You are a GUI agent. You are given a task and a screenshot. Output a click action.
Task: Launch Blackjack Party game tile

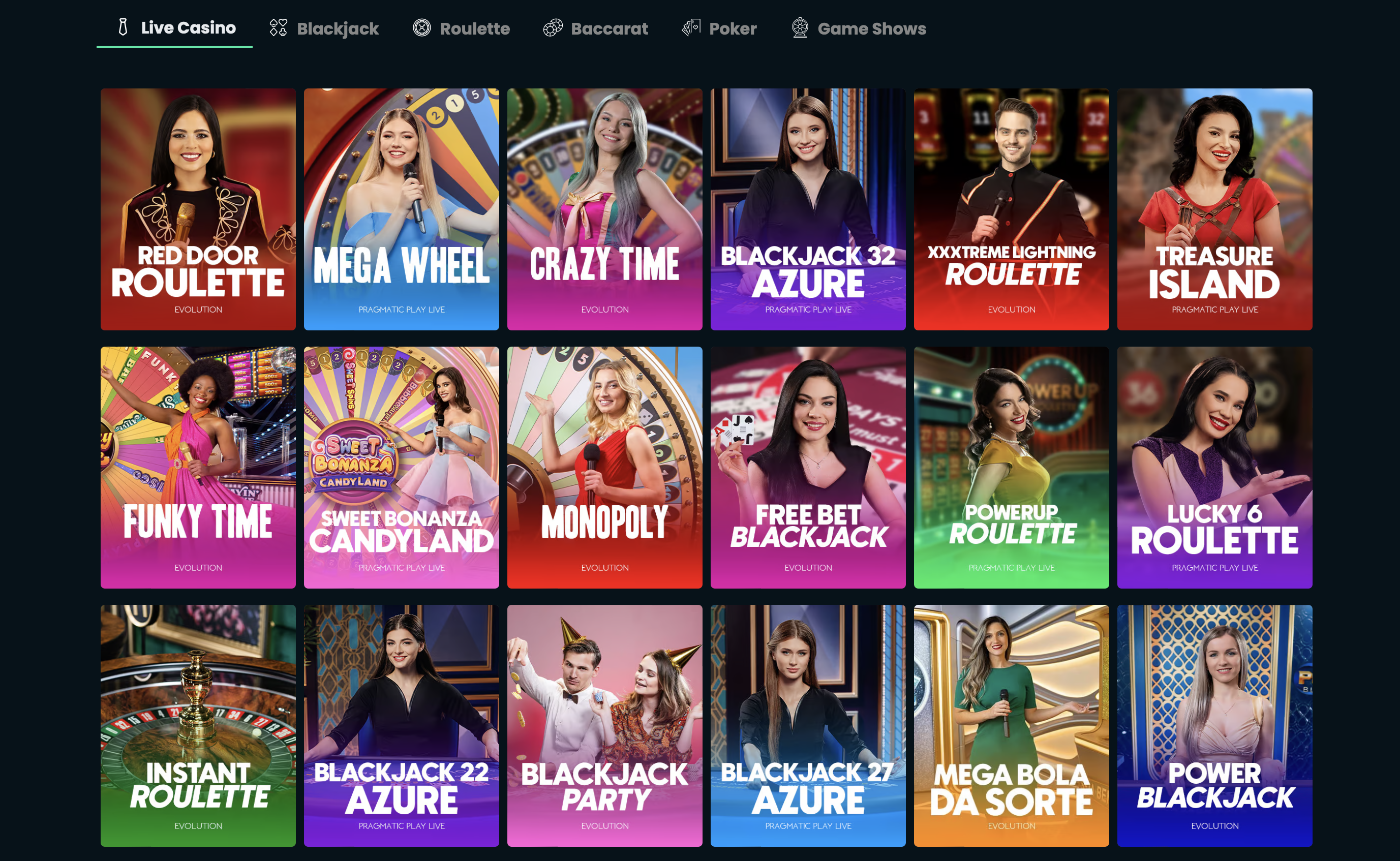(x=605, y=725)
